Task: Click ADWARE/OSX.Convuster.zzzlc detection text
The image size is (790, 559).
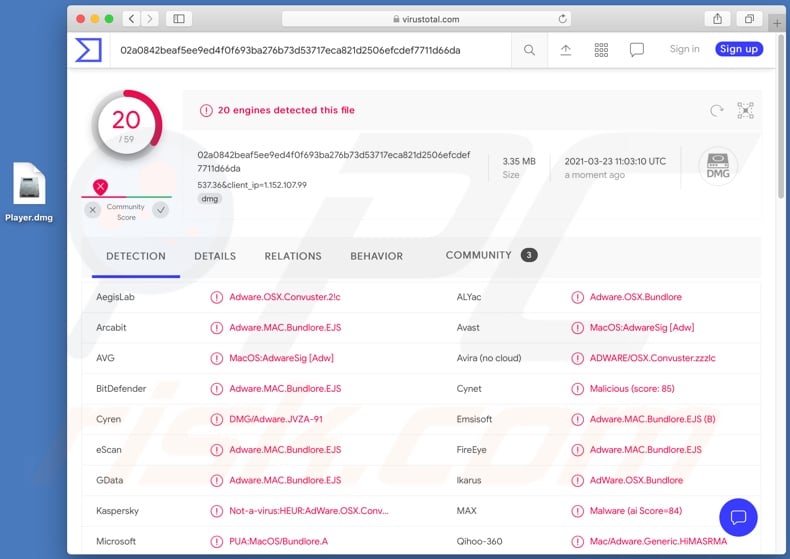Action: 652,358
